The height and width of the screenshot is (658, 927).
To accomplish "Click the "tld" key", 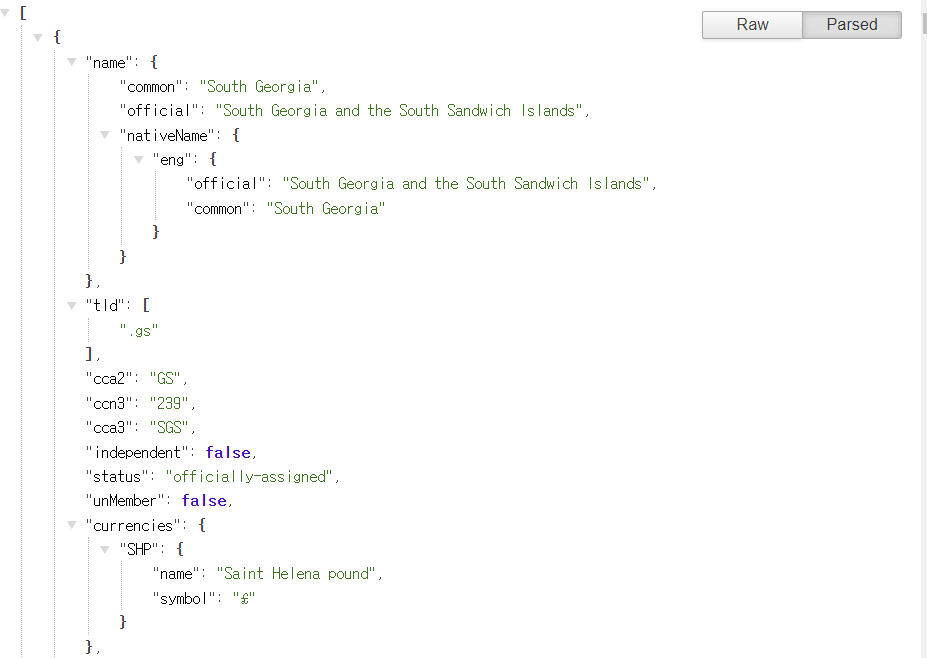I will click(105, 306).
